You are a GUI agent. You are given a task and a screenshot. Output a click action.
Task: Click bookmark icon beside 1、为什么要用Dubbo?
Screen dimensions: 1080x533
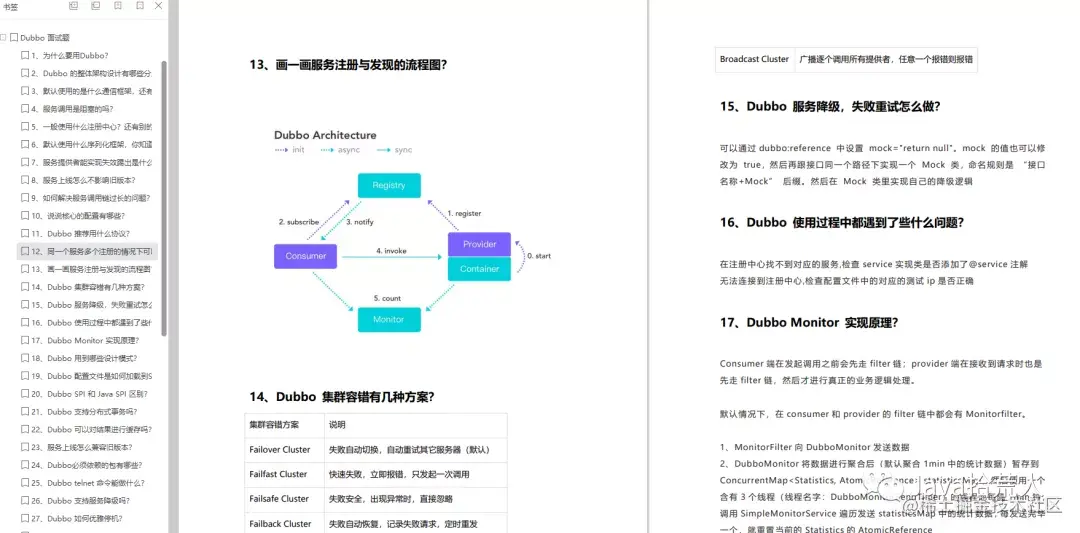click(x=25, y=56)
